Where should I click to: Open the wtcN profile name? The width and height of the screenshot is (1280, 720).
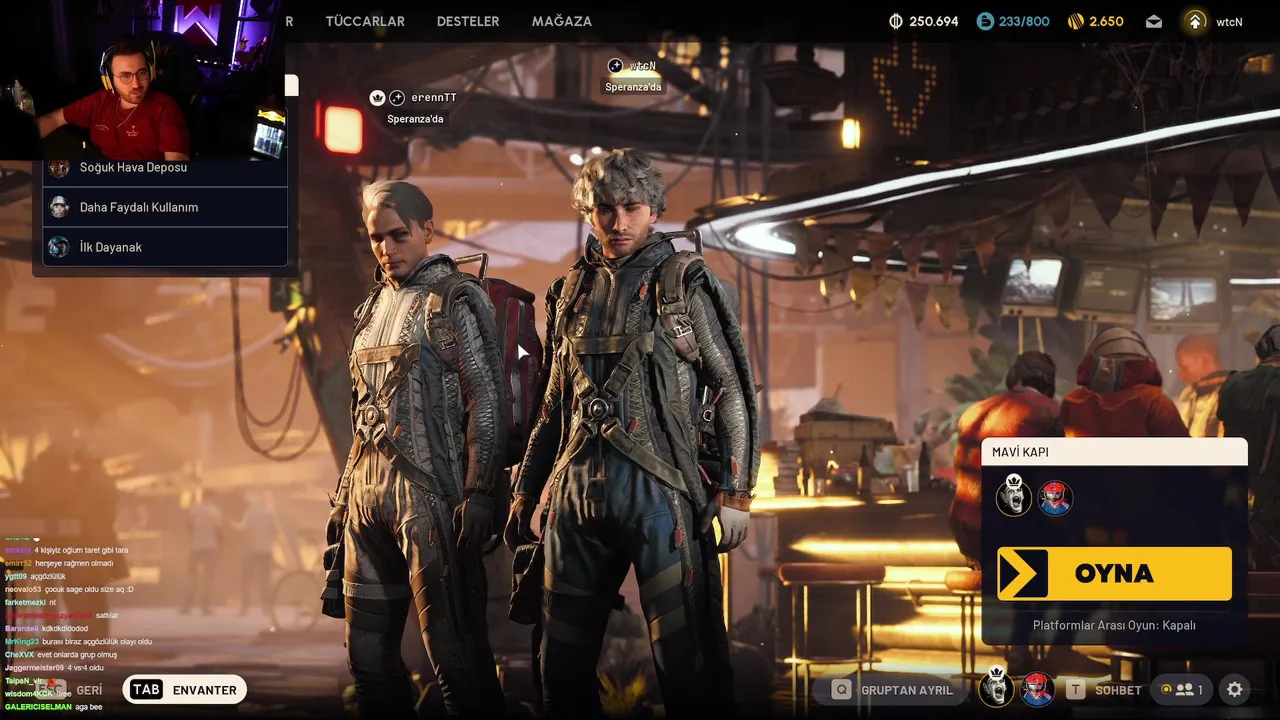[1230, 22]
